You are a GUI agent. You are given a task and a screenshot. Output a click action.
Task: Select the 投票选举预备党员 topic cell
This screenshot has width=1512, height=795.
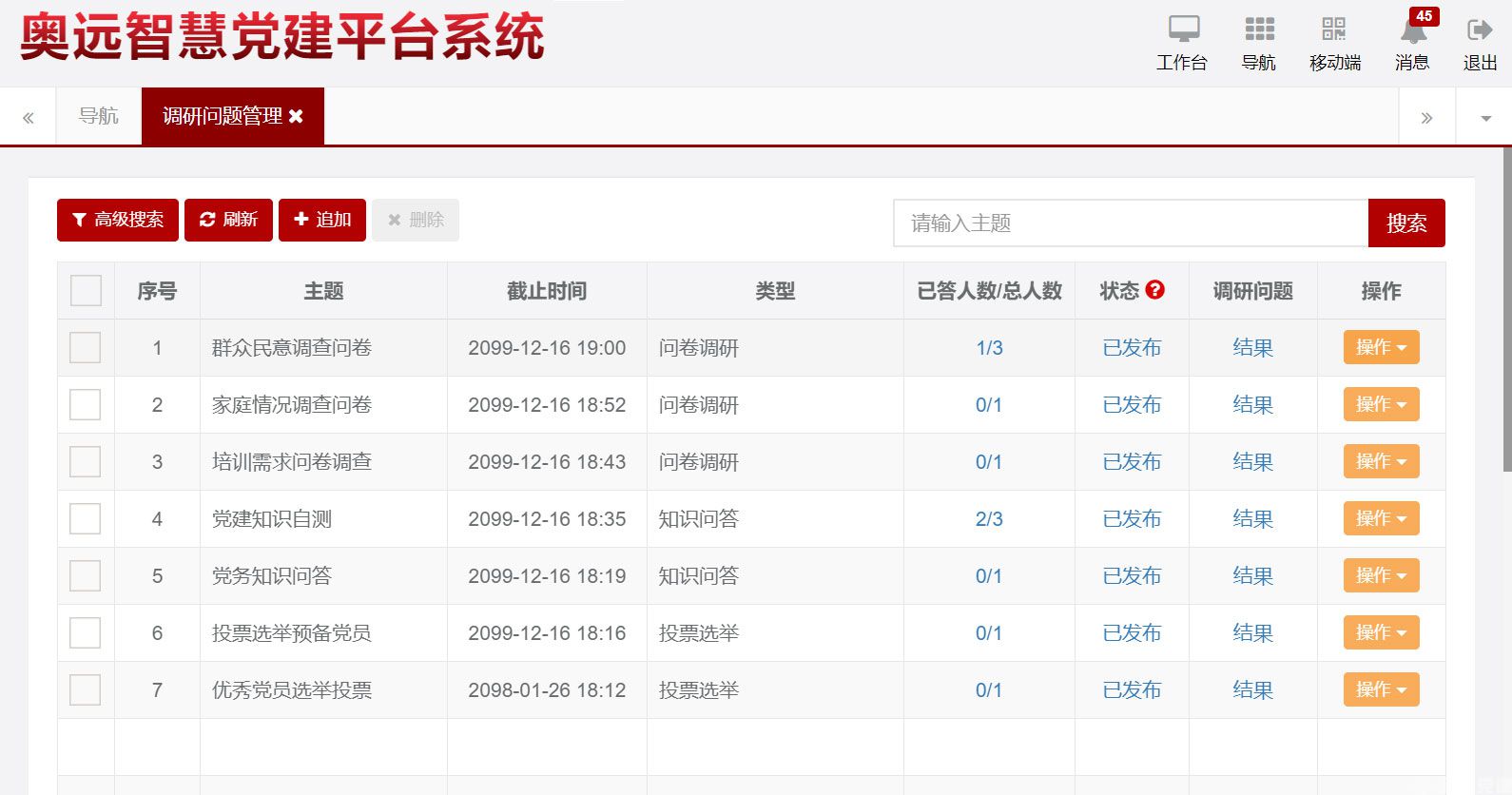323,632
